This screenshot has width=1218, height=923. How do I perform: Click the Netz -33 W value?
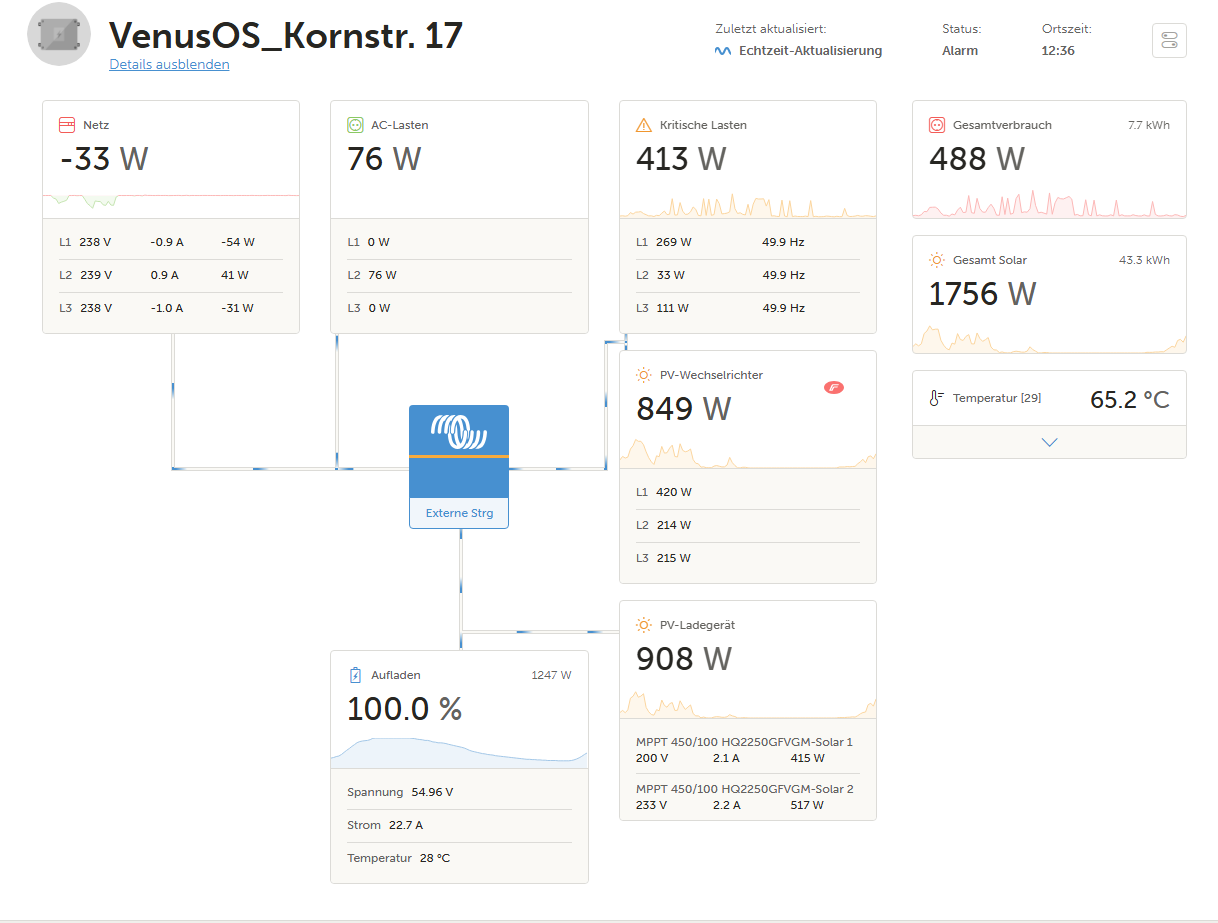tap(104, 158)
